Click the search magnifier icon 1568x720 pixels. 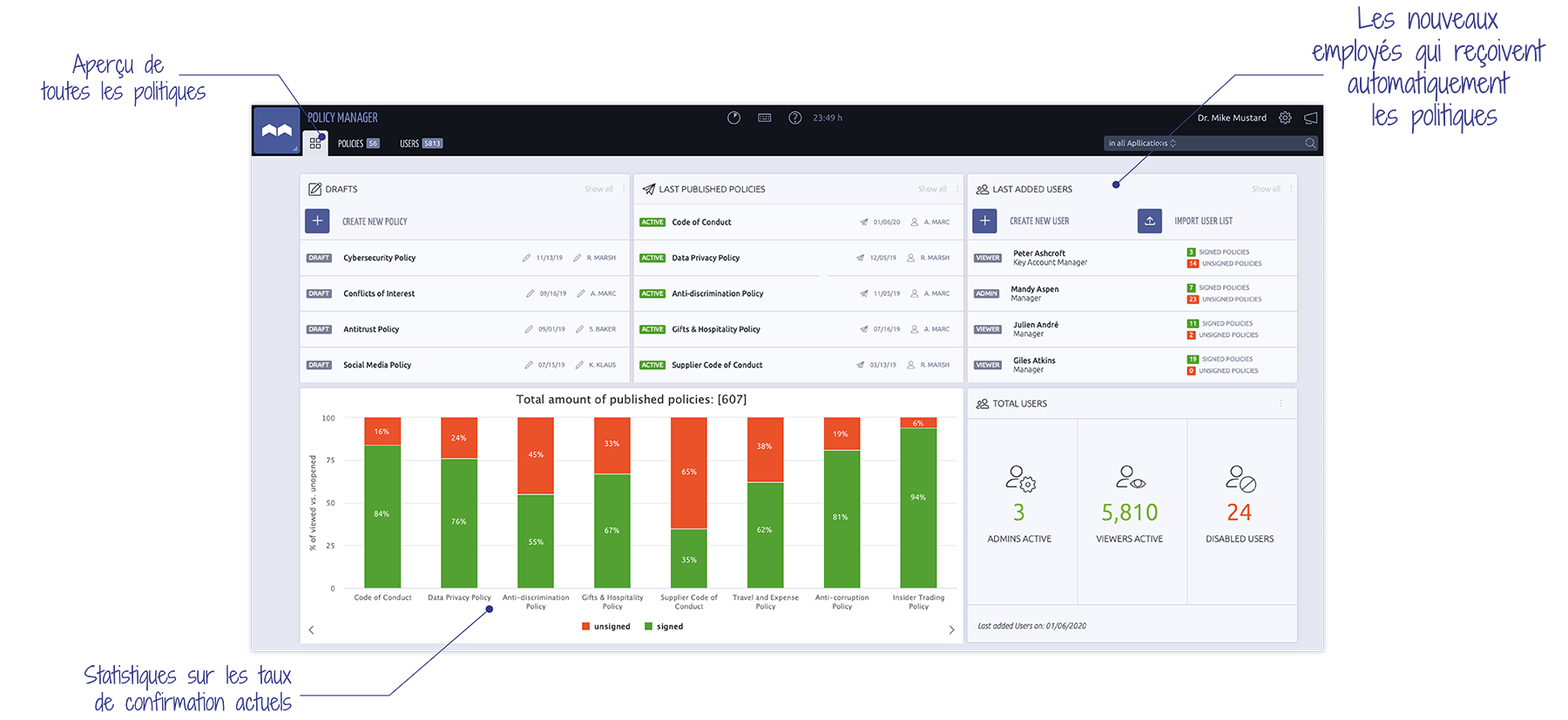1310,143
